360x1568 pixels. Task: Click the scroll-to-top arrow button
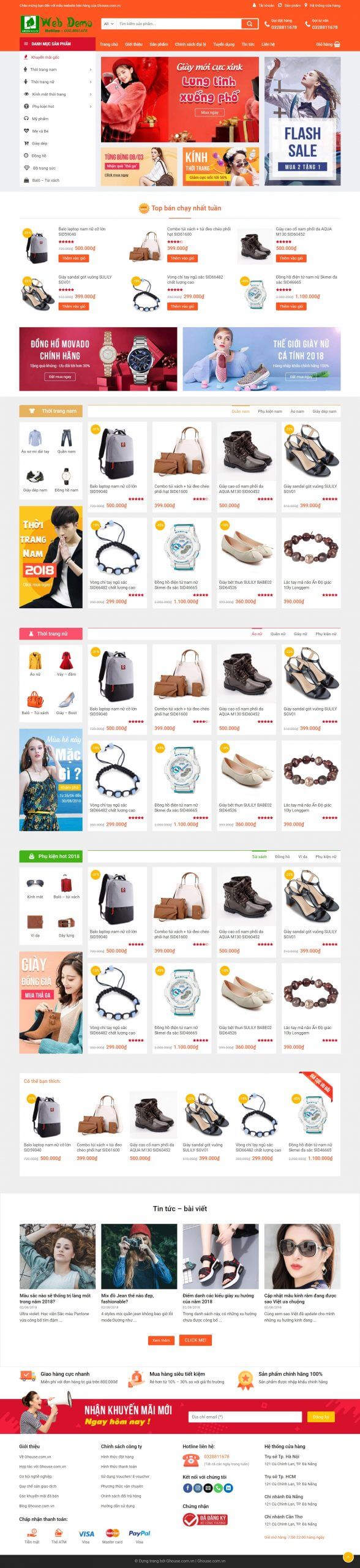[x=348, y=1556]
